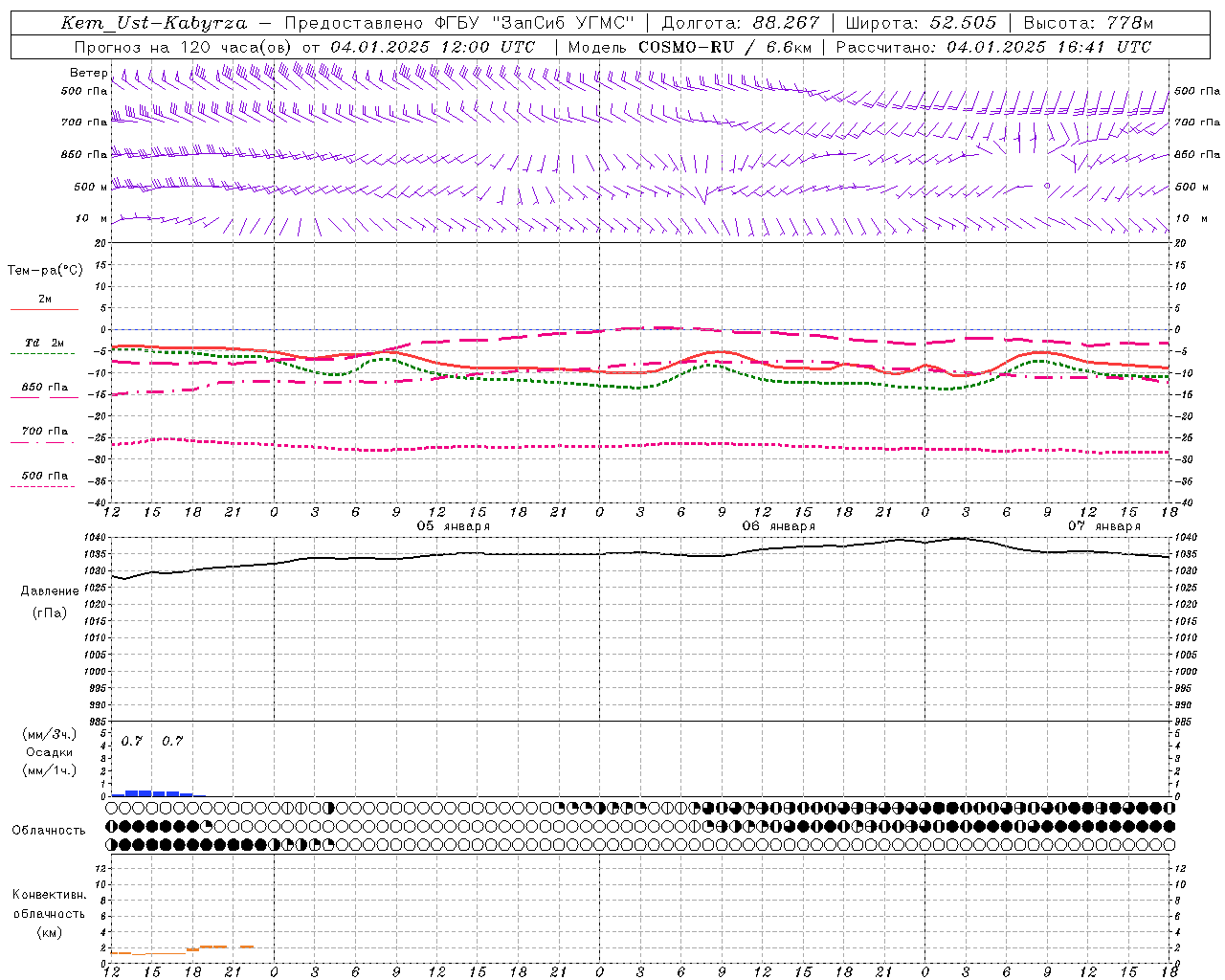This screenshot has width=1225, height=980.
Task: Click the longitude value "Долгота: 88.267"
Action: click(x=740, y=23)
